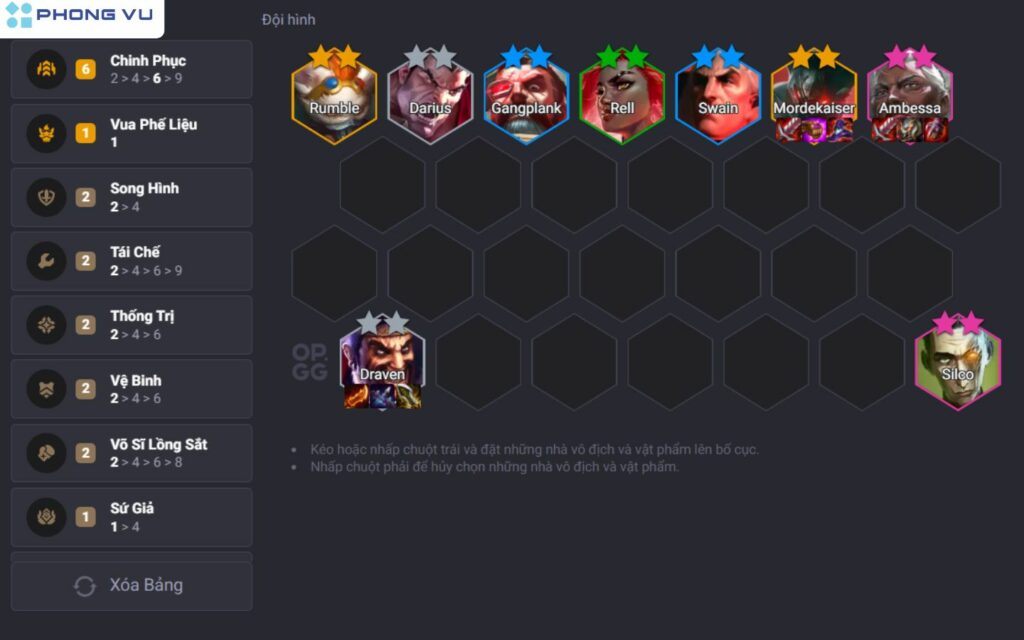Open the Vua Phế Liệu trait entry

coord(132,133)
